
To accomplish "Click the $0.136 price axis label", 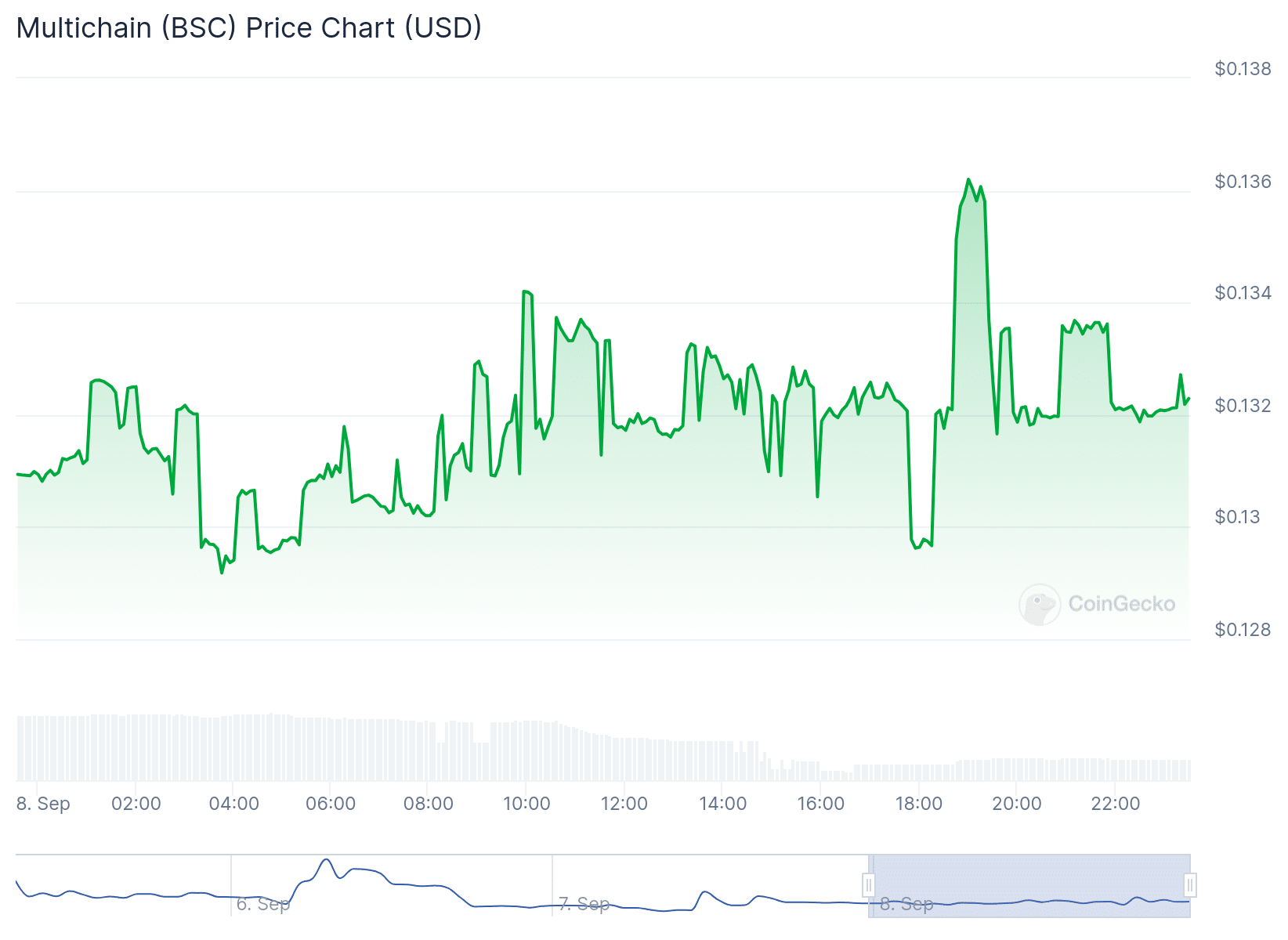I will 1243,182.
